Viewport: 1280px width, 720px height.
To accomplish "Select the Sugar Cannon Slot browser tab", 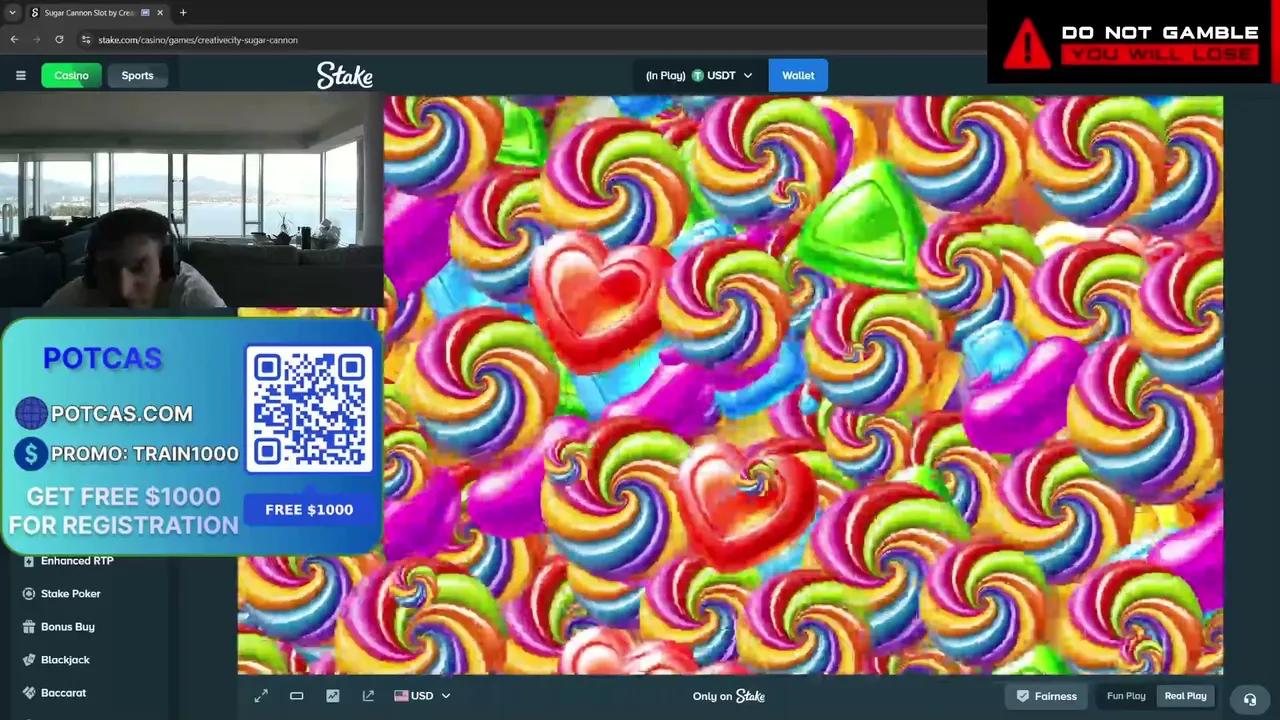I will [96, 13].
